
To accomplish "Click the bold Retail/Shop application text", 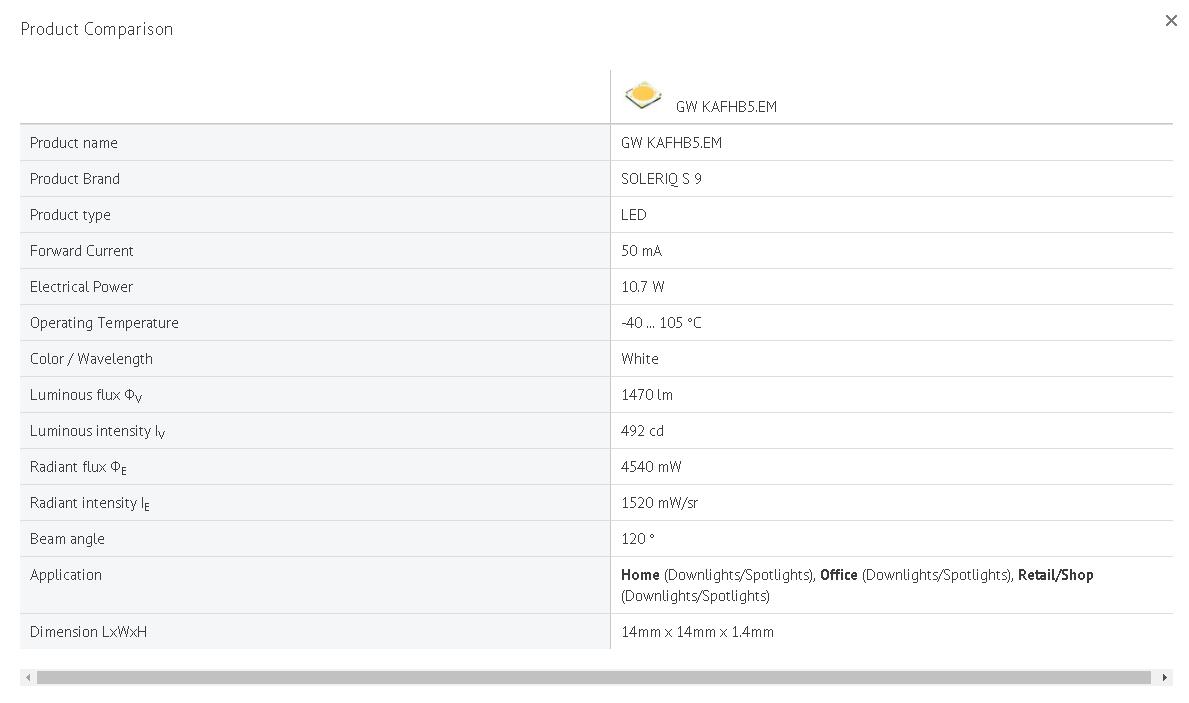I will point(1056,575).
